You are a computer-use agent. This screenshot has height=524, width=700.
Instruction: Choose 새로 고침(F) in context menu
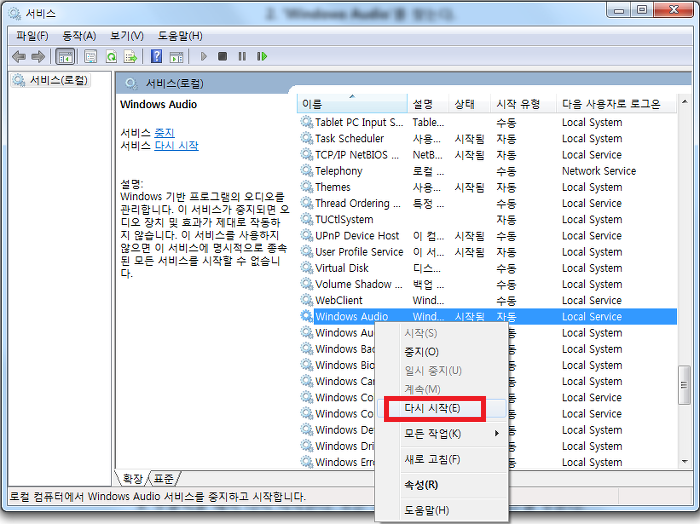tap(441, 459)
